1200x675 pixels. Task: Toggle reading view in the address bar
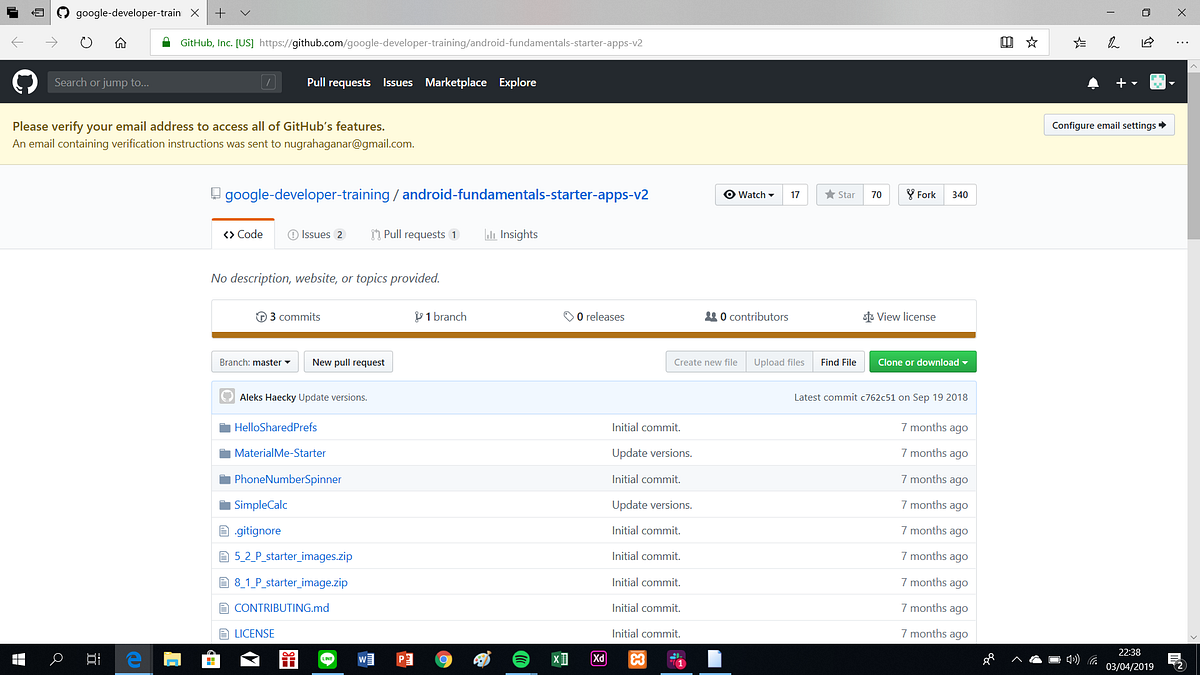[x=1006, y=42]
